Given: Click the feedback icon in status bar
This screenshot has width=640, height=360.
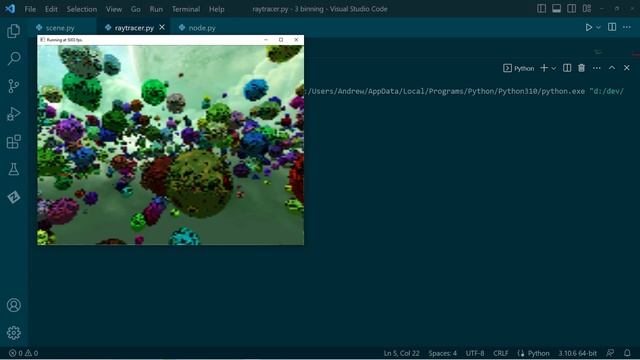Looking at the screenshot, I should (610, 353).
